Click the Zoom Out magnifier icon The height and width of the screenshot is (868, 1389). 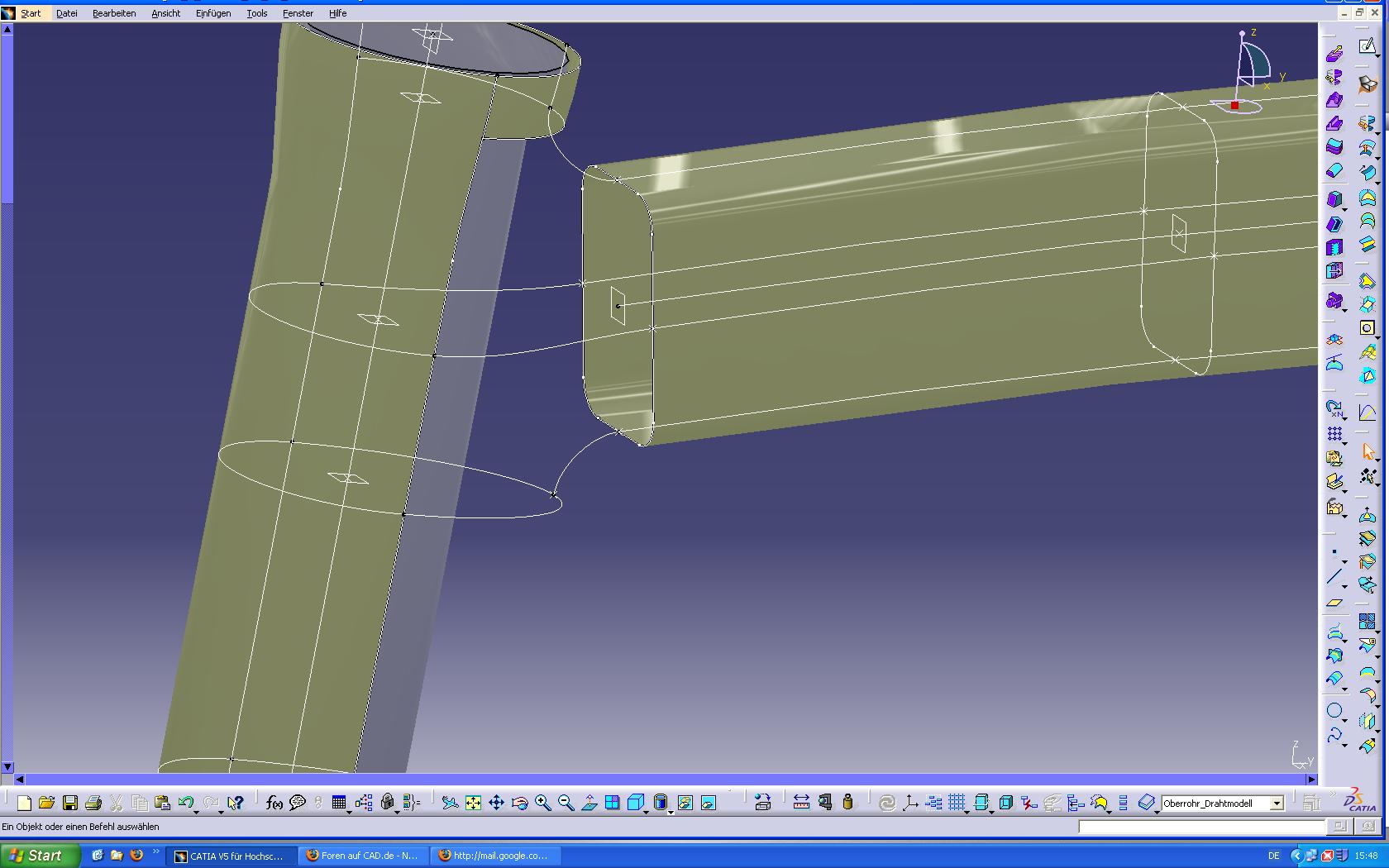[x=566, y=803]
